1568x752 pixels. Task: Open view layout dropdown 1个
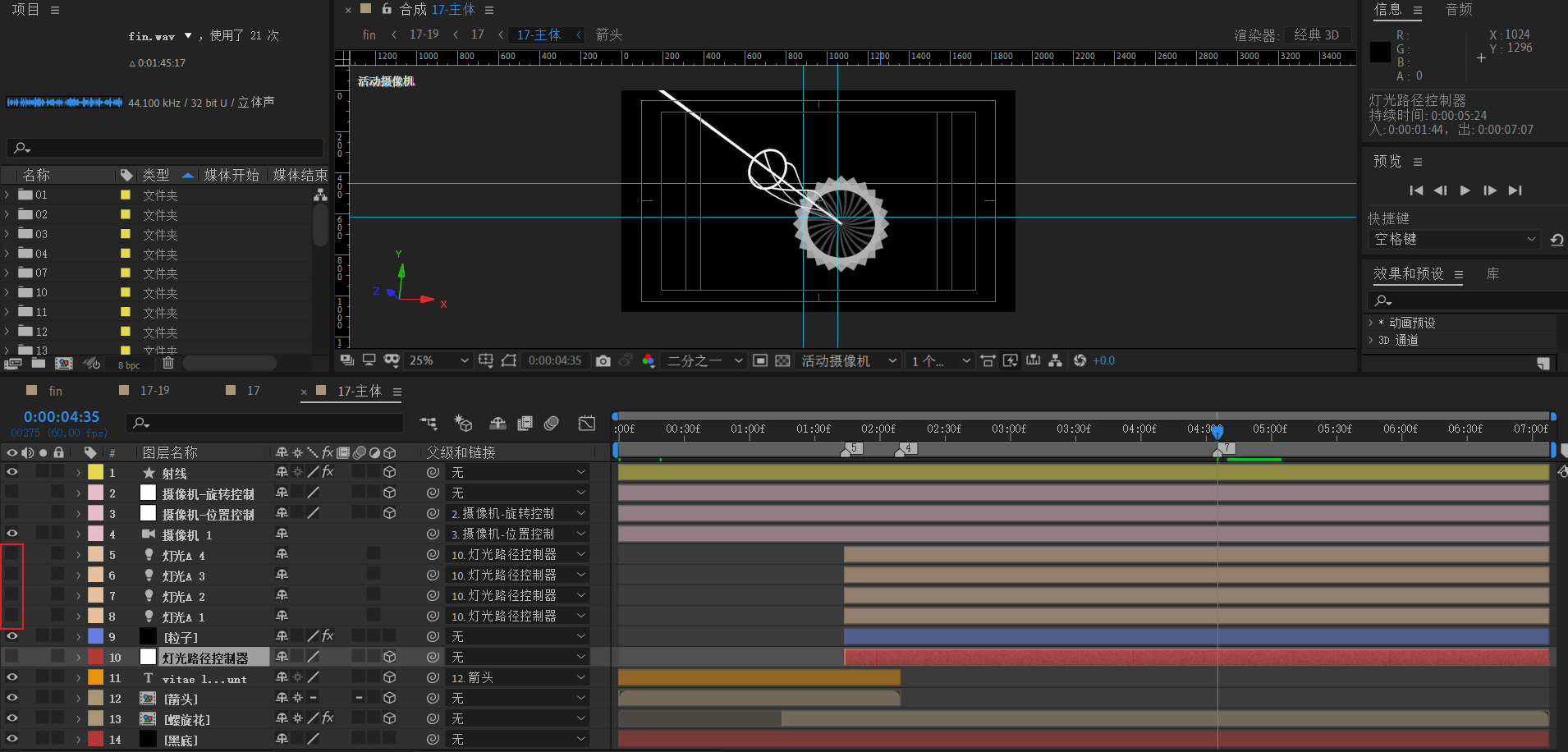pyautogui.click(x=941, y=360)
